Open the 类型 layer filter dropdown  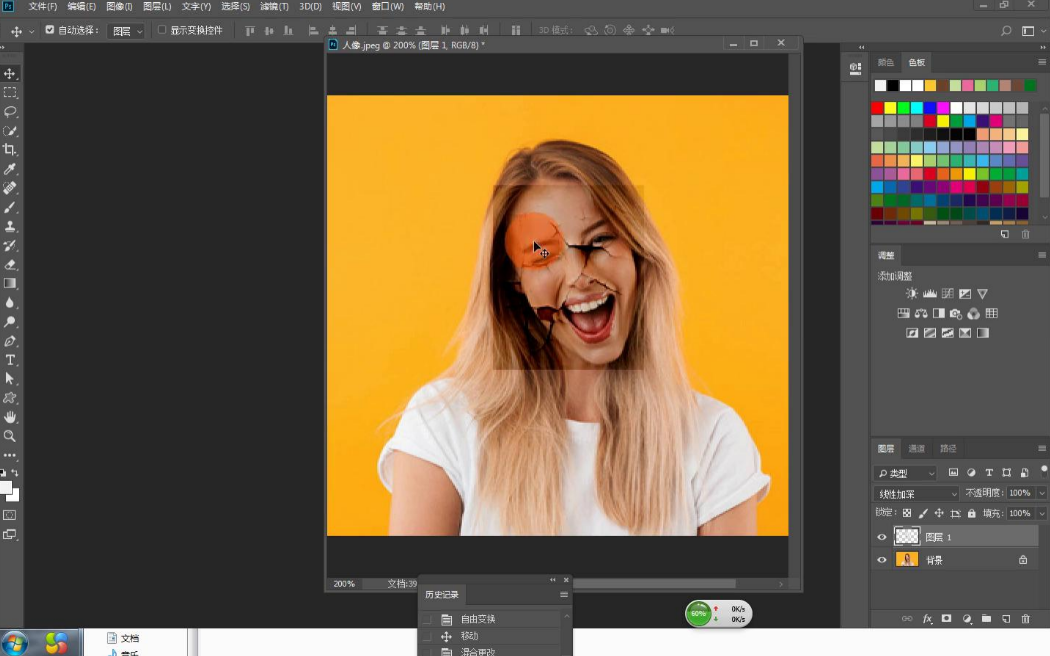click(906, 473)
